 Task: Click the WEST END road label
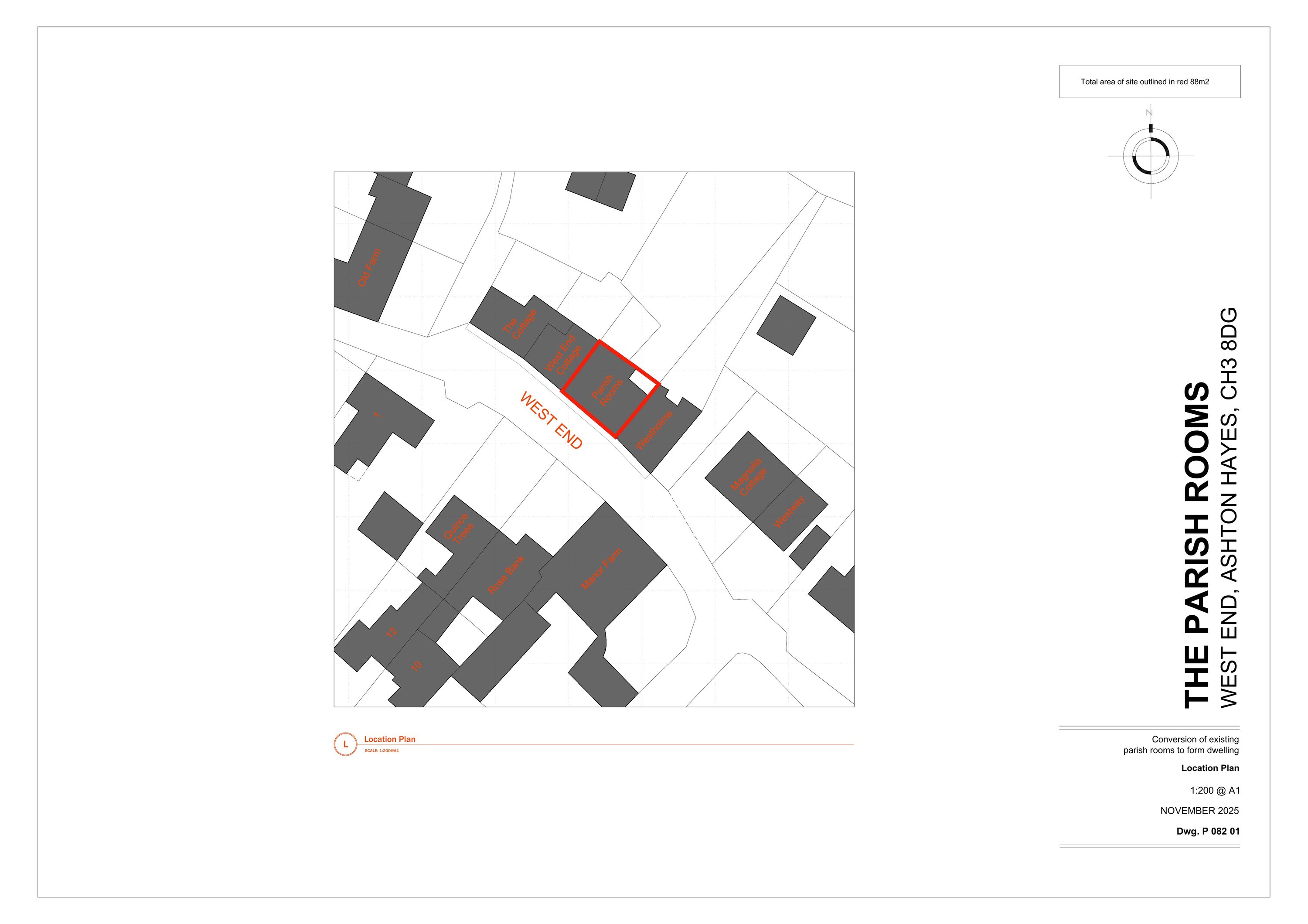click(x=551, y=420)
